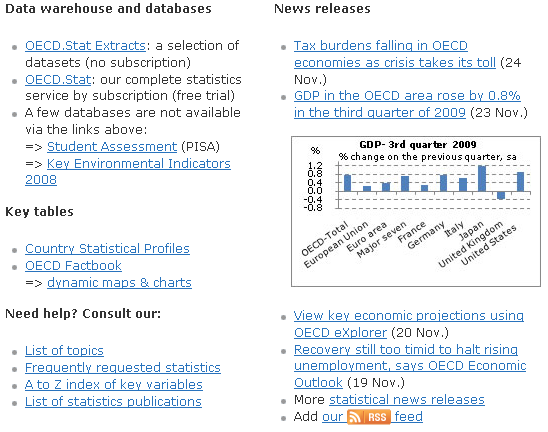
Task: Open dynamic maps & charts link
Action: pyautogui.click(x=119, y=282)
